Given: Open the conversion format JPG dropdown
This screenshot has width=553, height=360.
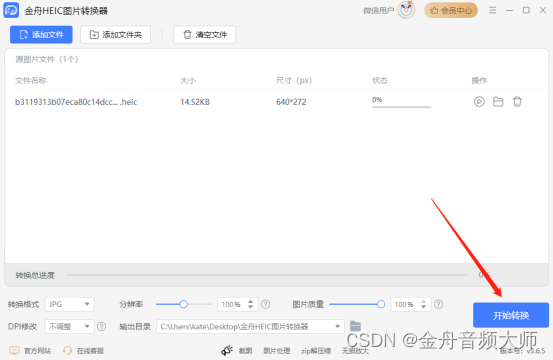Looking at the screenshot, I should click(x=69, y=304).
